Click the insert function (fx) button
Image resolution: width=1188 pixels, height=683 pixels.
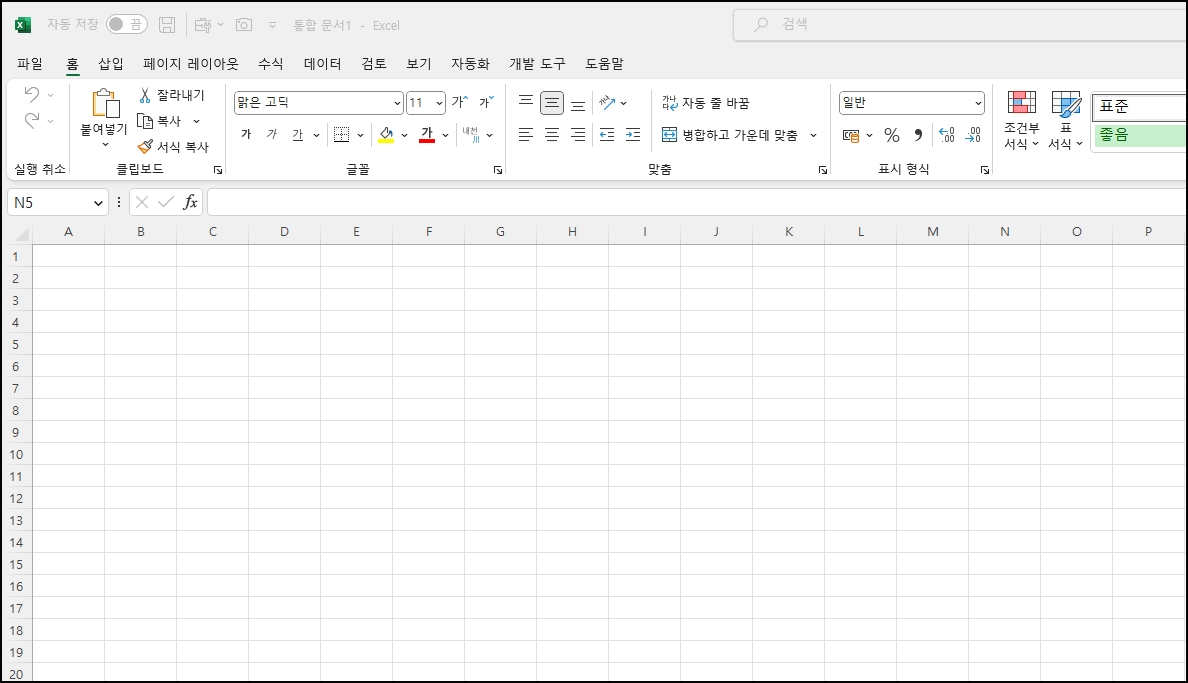click(189, 202)
